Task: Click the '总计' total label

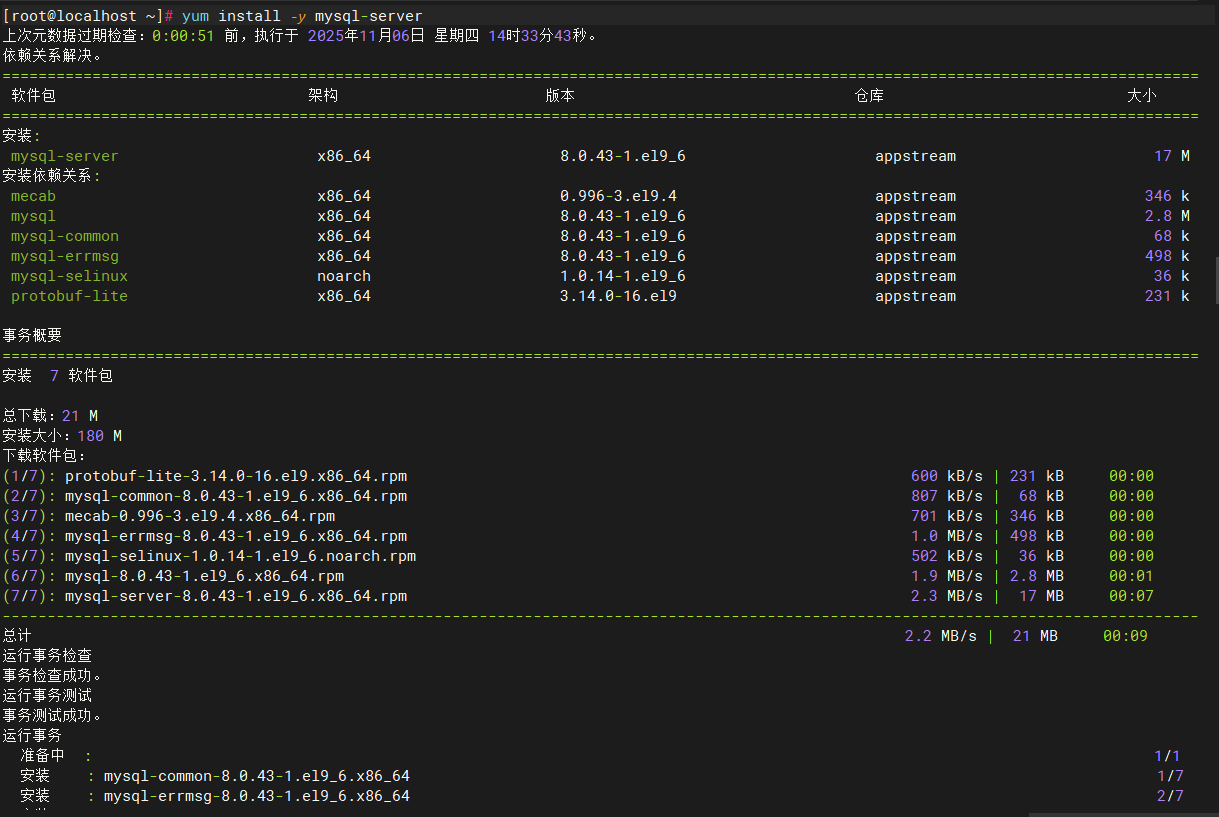Action: tap(17, 636)
